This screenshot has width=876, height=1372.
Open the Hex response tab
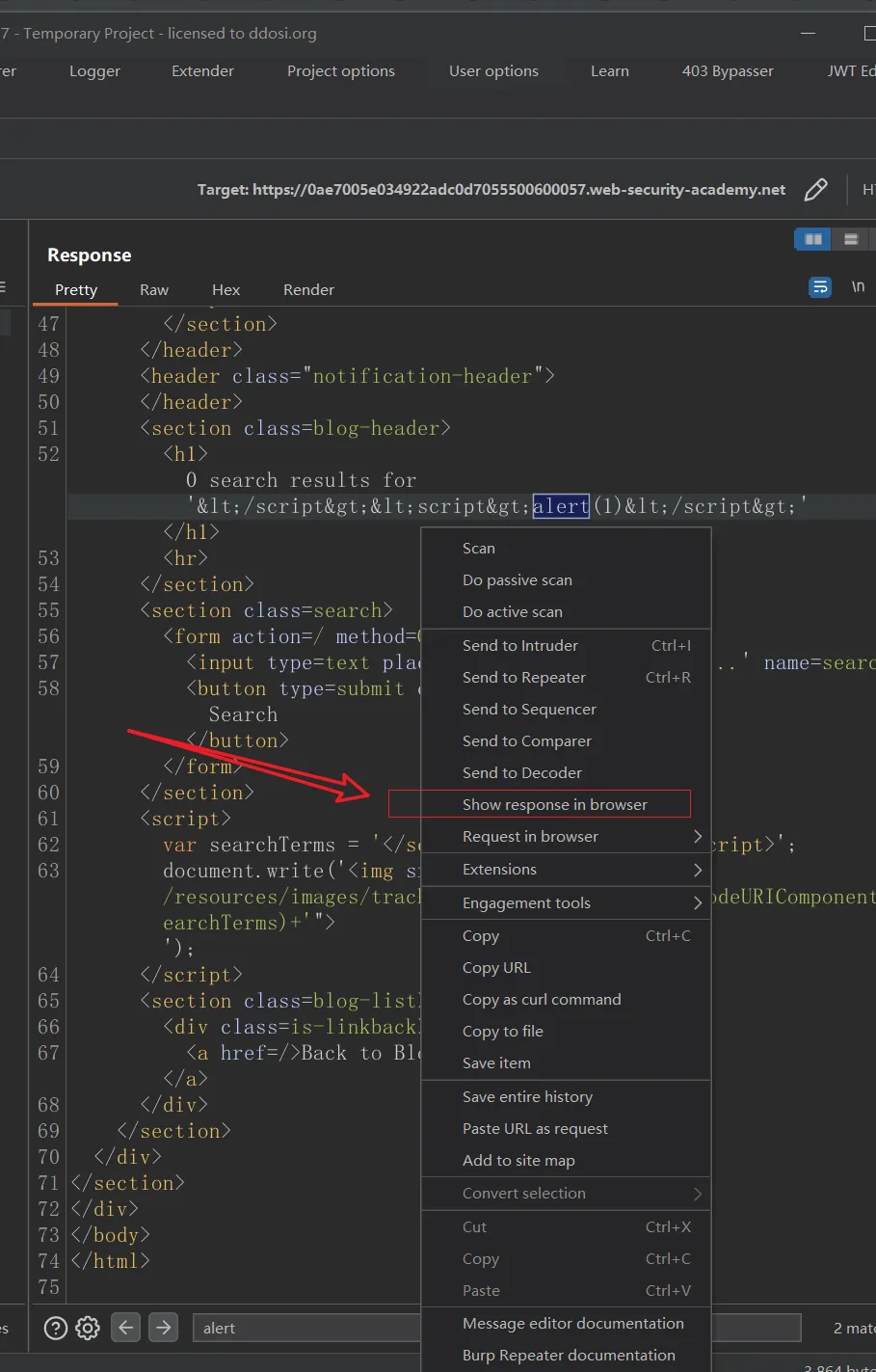226,289
